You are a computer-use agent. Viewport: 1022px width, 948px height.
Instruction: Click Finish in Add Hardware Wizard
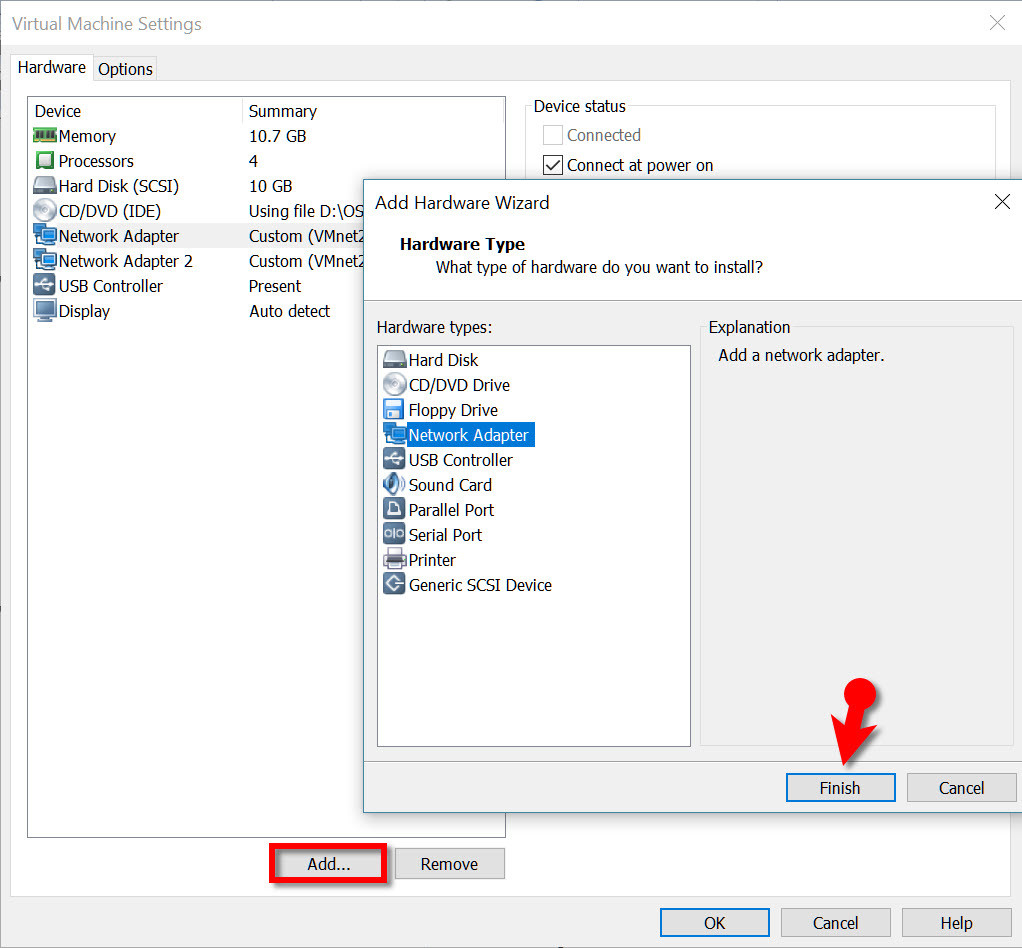(x=840, y=788)
